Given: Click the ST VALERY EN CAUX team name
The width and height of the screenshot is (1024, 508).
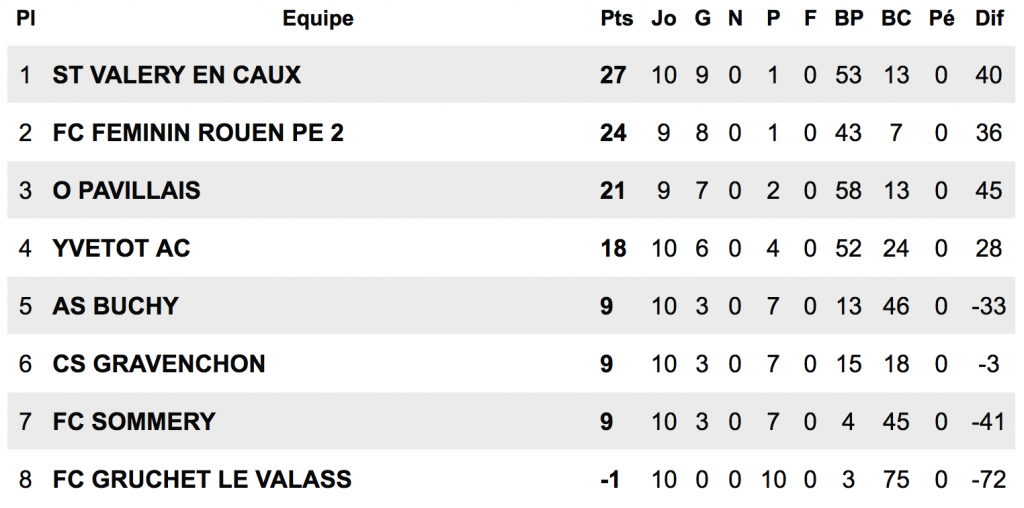Looking at the screenshot, I should coord(176,75).
